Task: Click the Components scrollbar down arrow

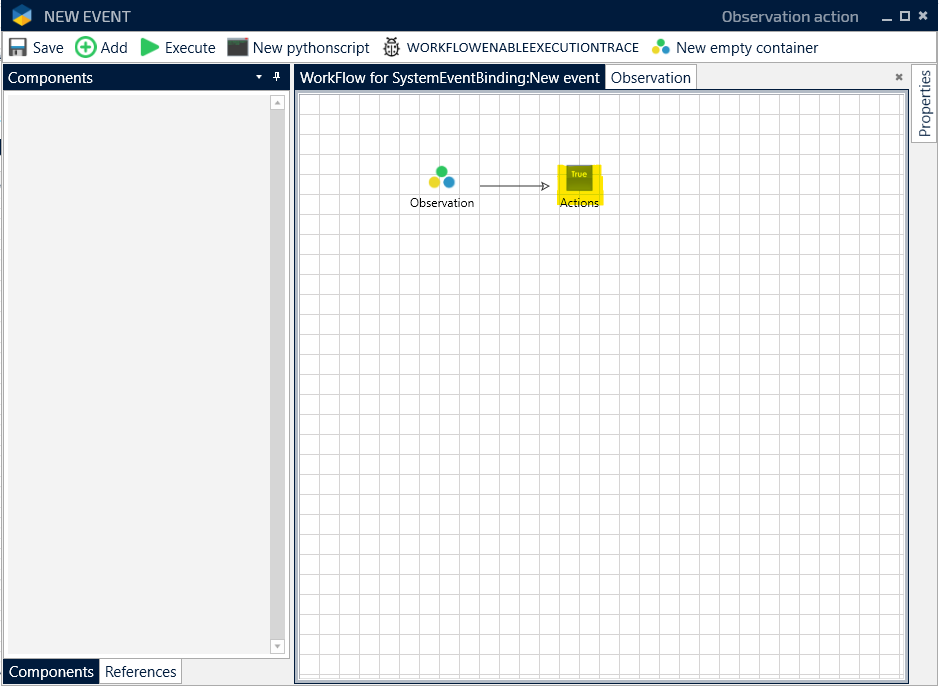Action: tap(278, 647)
